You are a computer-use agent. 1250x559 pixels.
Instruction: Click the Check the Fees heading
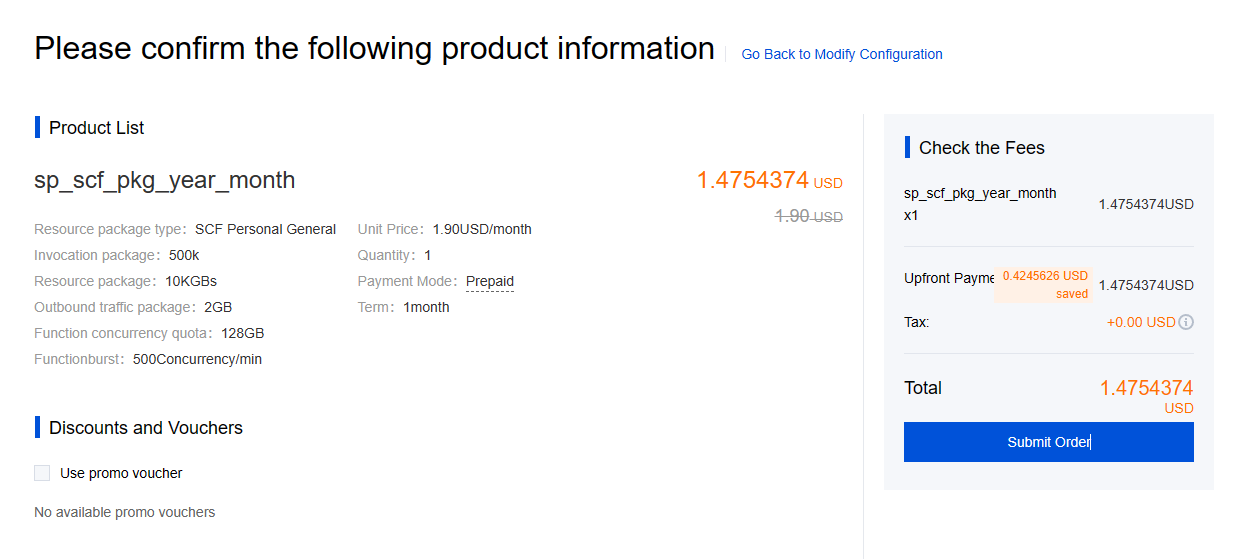coord(981,148)
